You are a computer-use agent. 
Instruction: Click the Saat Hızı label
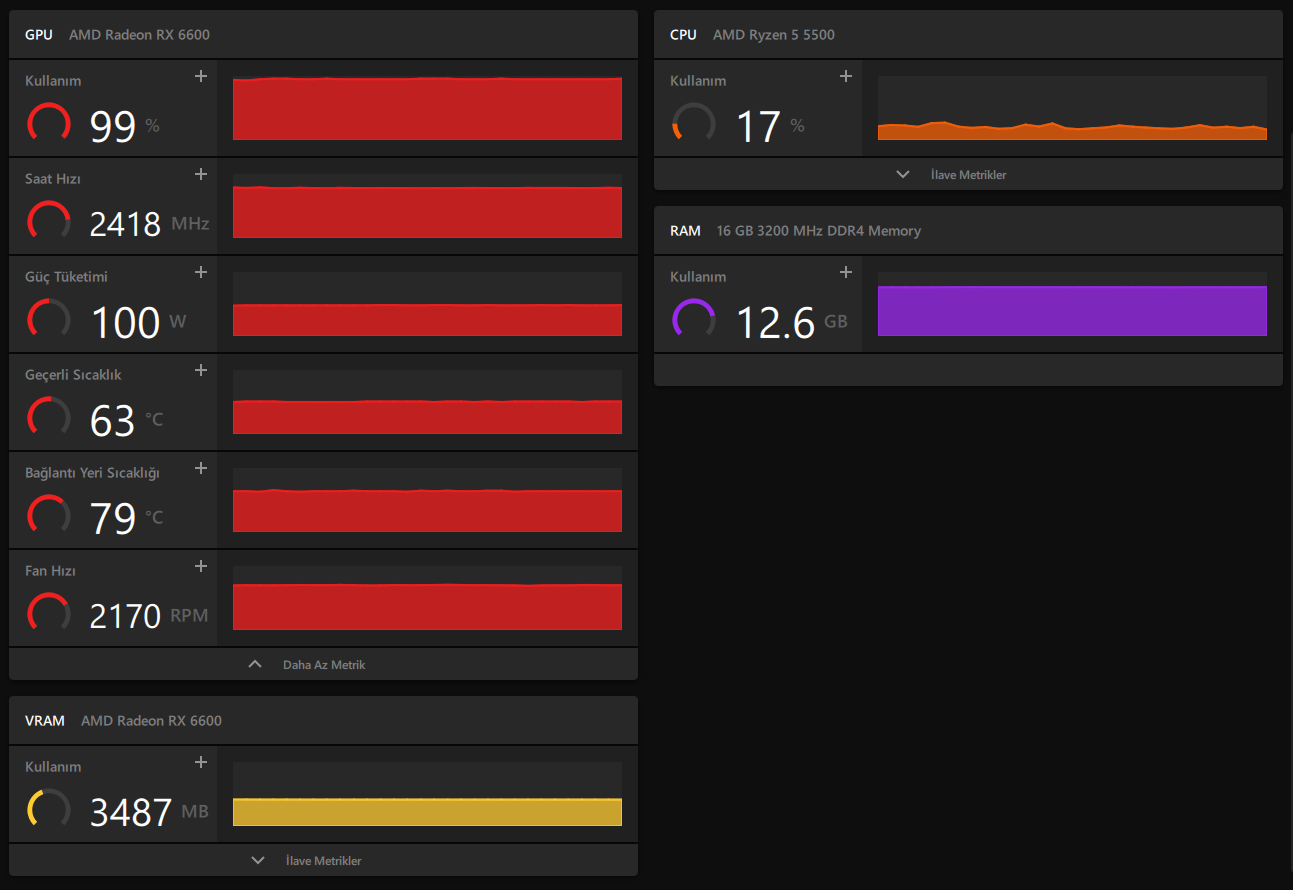click(53, 179)
